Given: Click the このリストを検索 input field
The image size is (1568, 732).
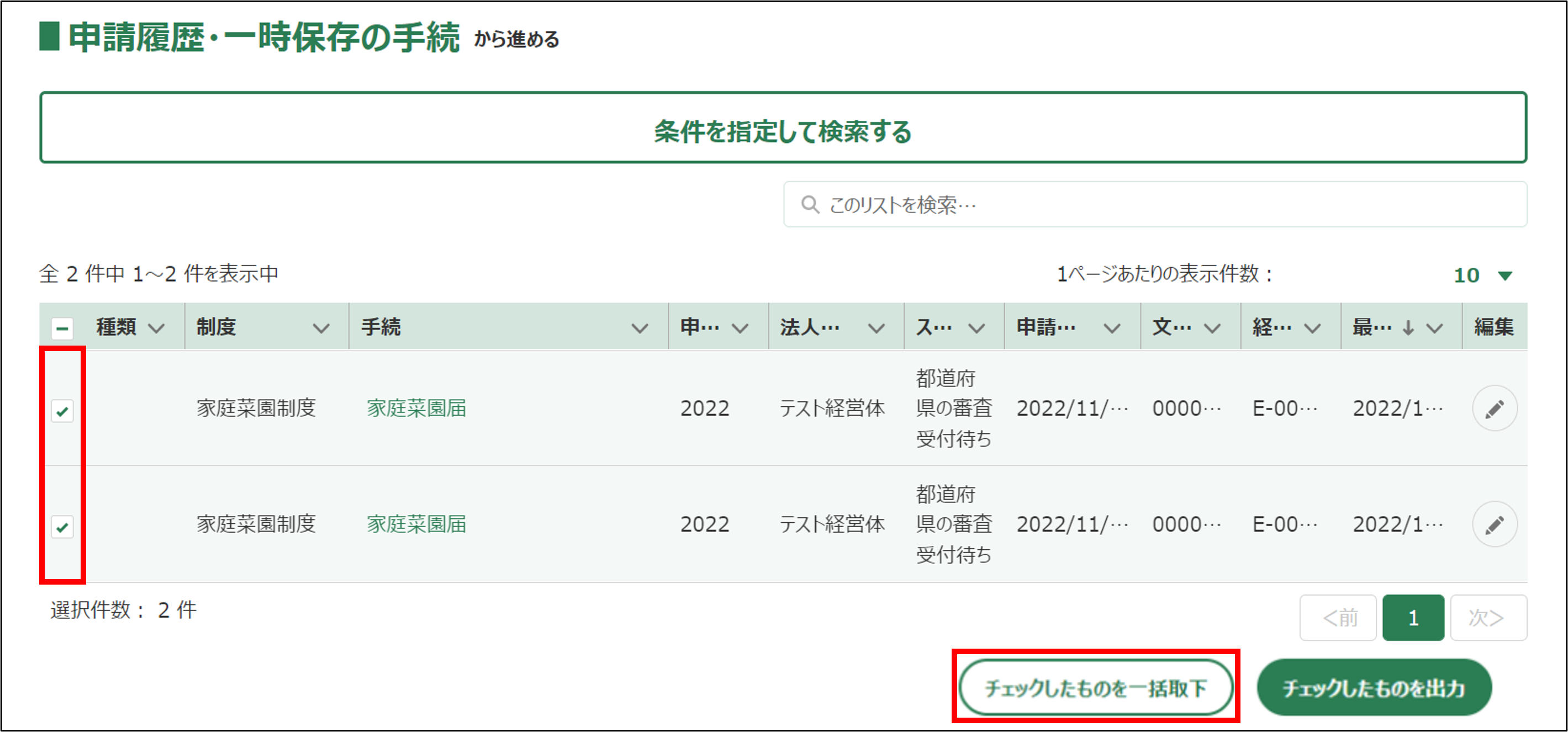Looking at the screenshot, I should coord(1157,204).
